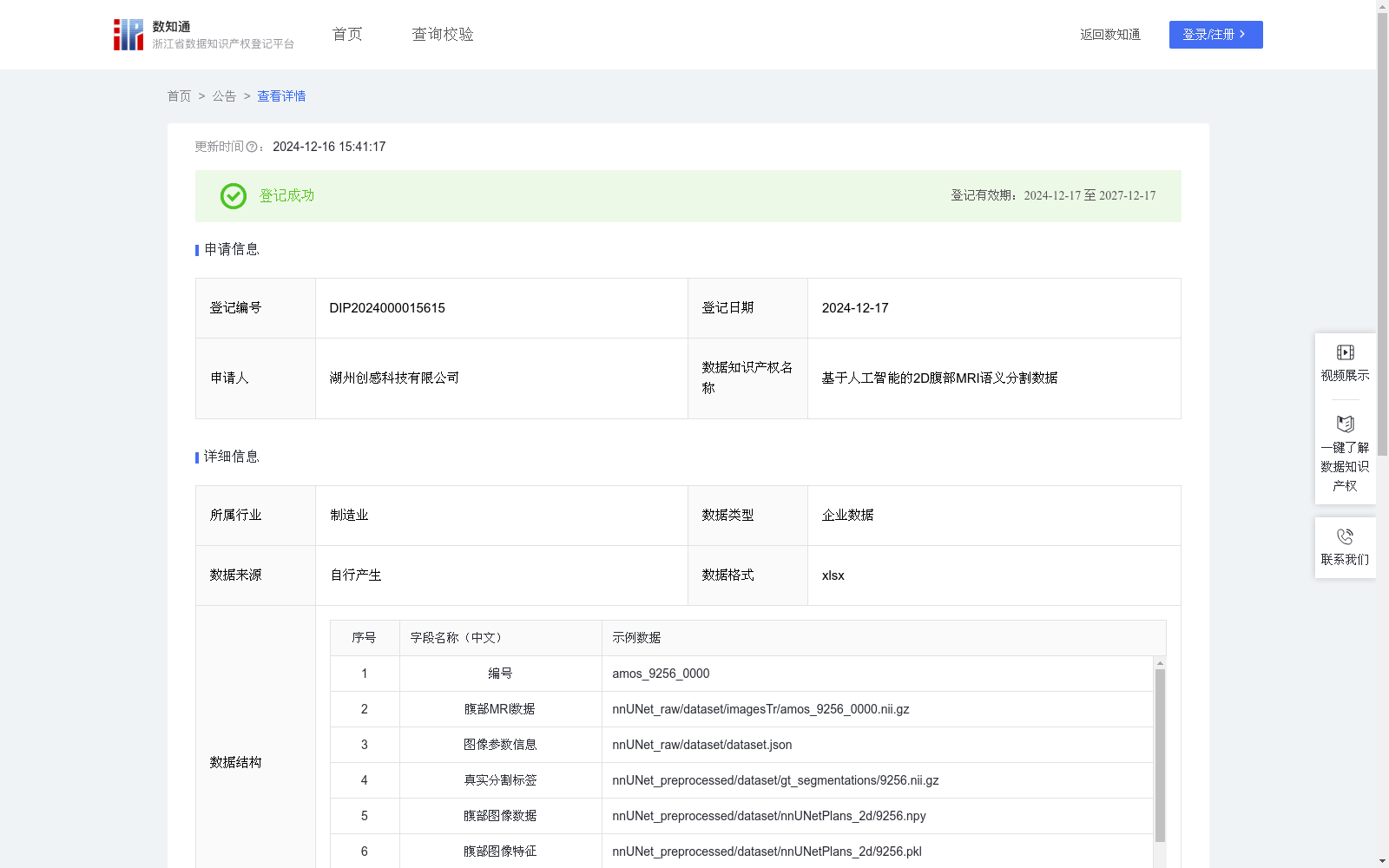Click the 腹部图像数据 field name cell
This screenshot has width=1389, height=868.
click(500, 816)
